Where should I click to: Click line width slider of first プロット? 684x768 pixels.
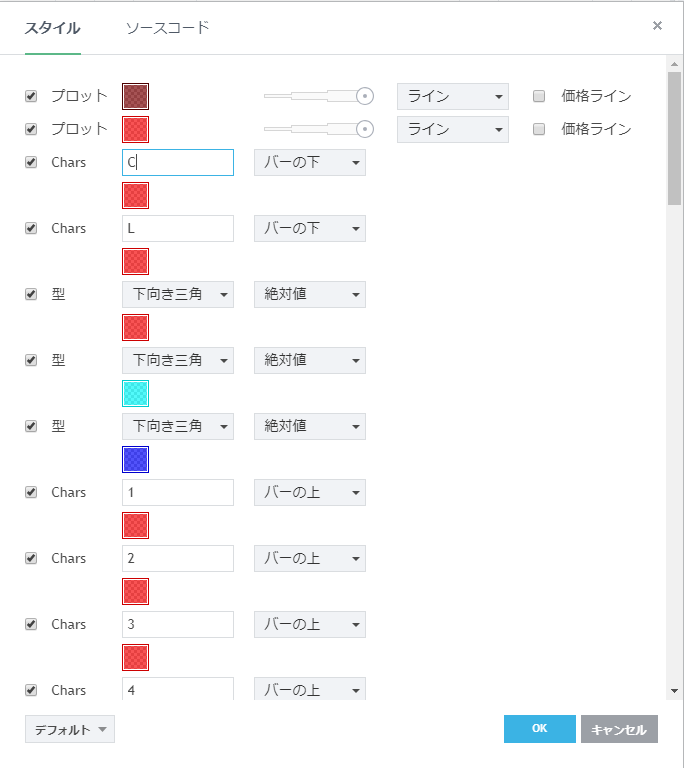click(318, 96)
